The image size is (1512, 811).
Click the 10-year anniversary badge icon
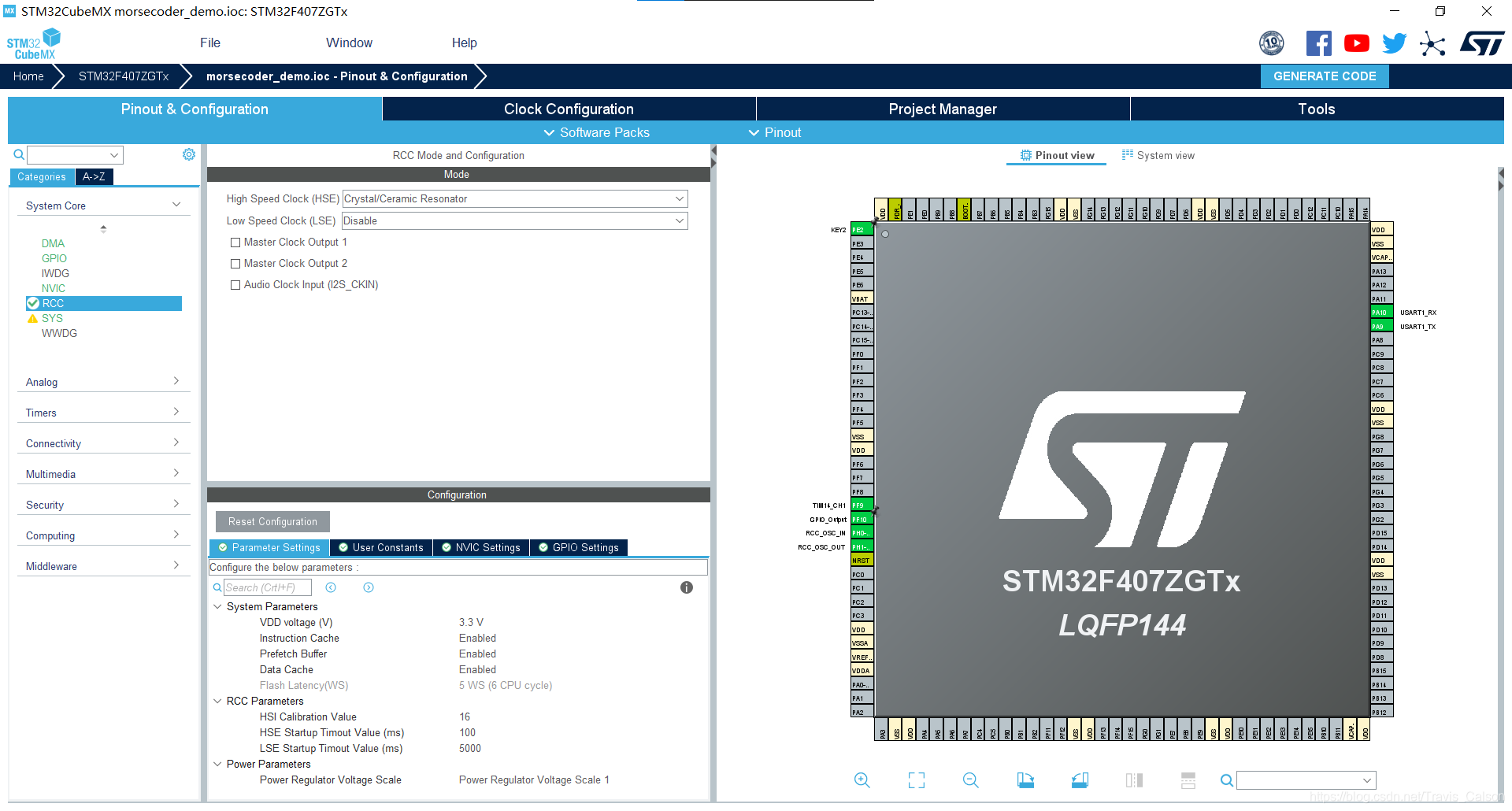coord(1271,43)
